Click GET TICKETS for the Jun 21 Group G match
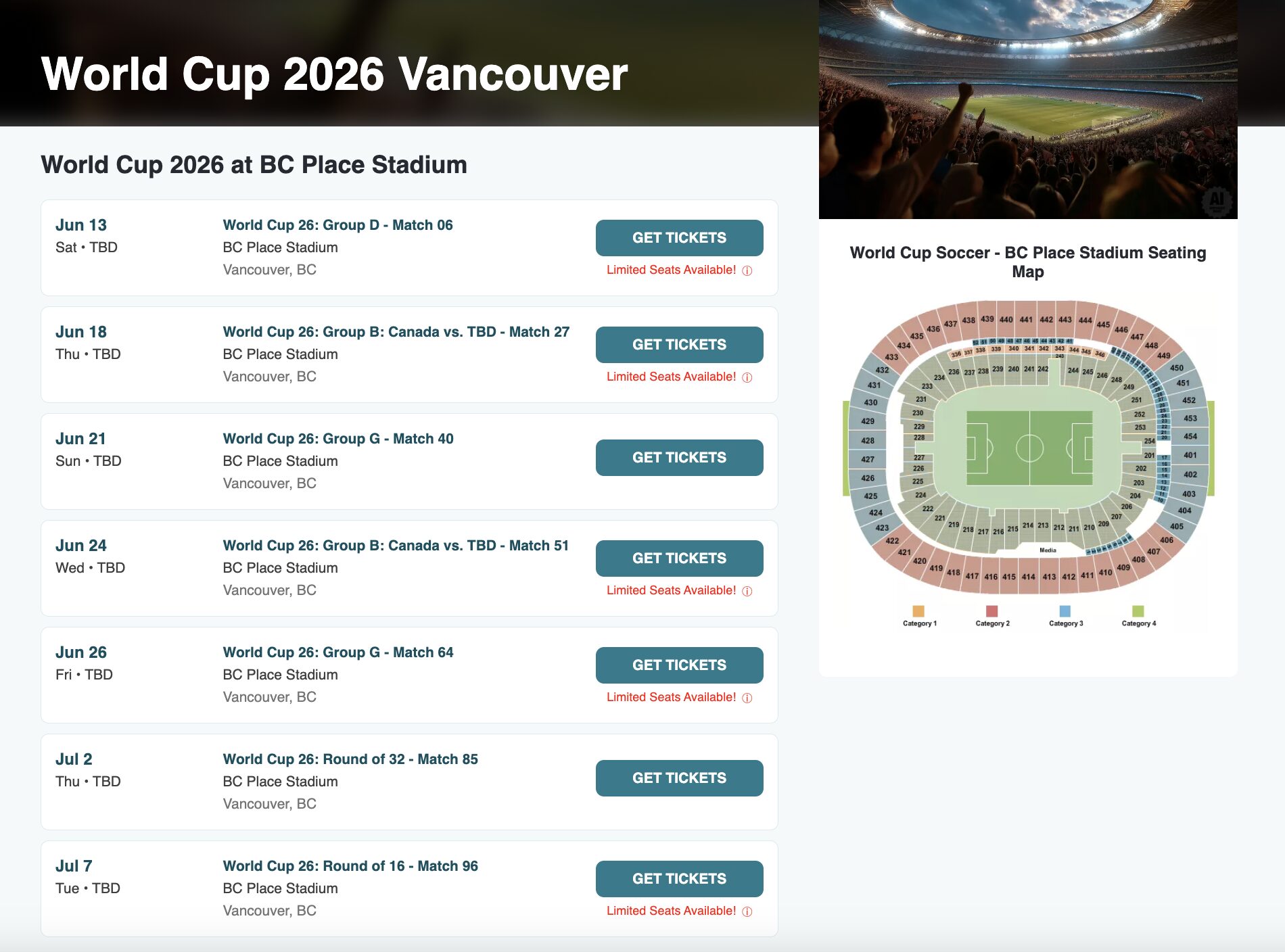The image size is (1285, 952). pyautogui.click(x=679, y=457)
